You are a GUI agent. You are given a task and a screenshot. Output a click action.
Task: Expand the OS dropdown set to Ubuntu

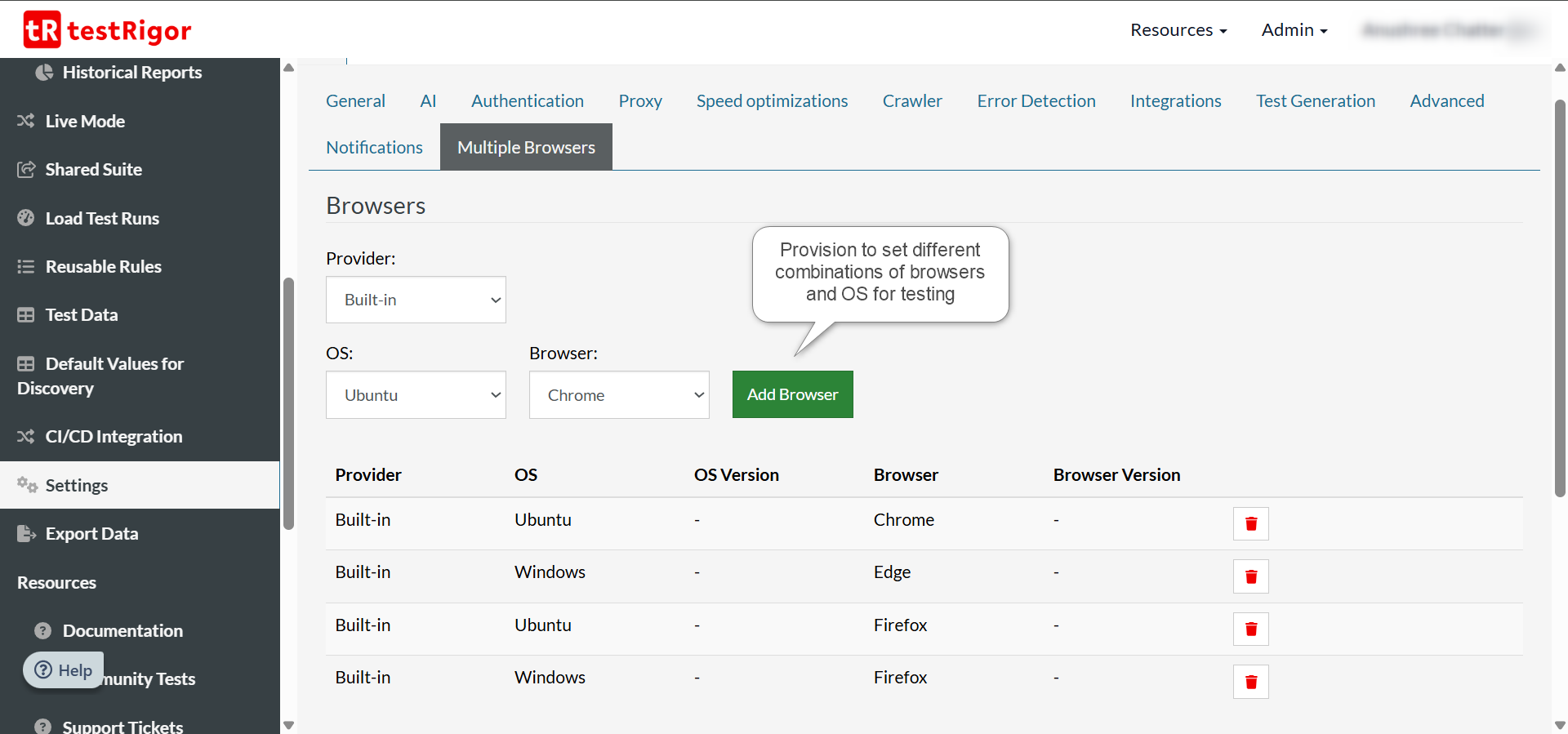pos(416,395)
